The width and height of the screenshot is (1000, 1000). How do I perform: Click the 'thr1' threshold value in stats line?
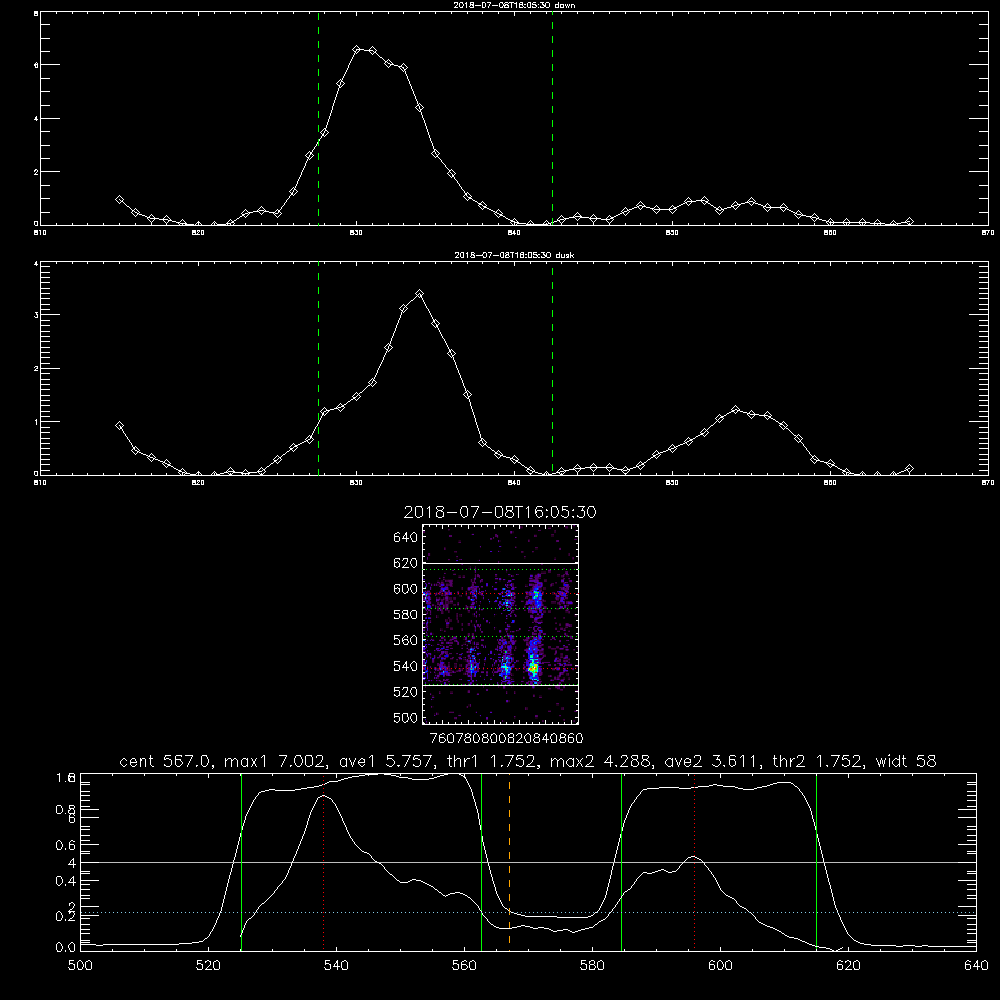click(x=494, y=761)
